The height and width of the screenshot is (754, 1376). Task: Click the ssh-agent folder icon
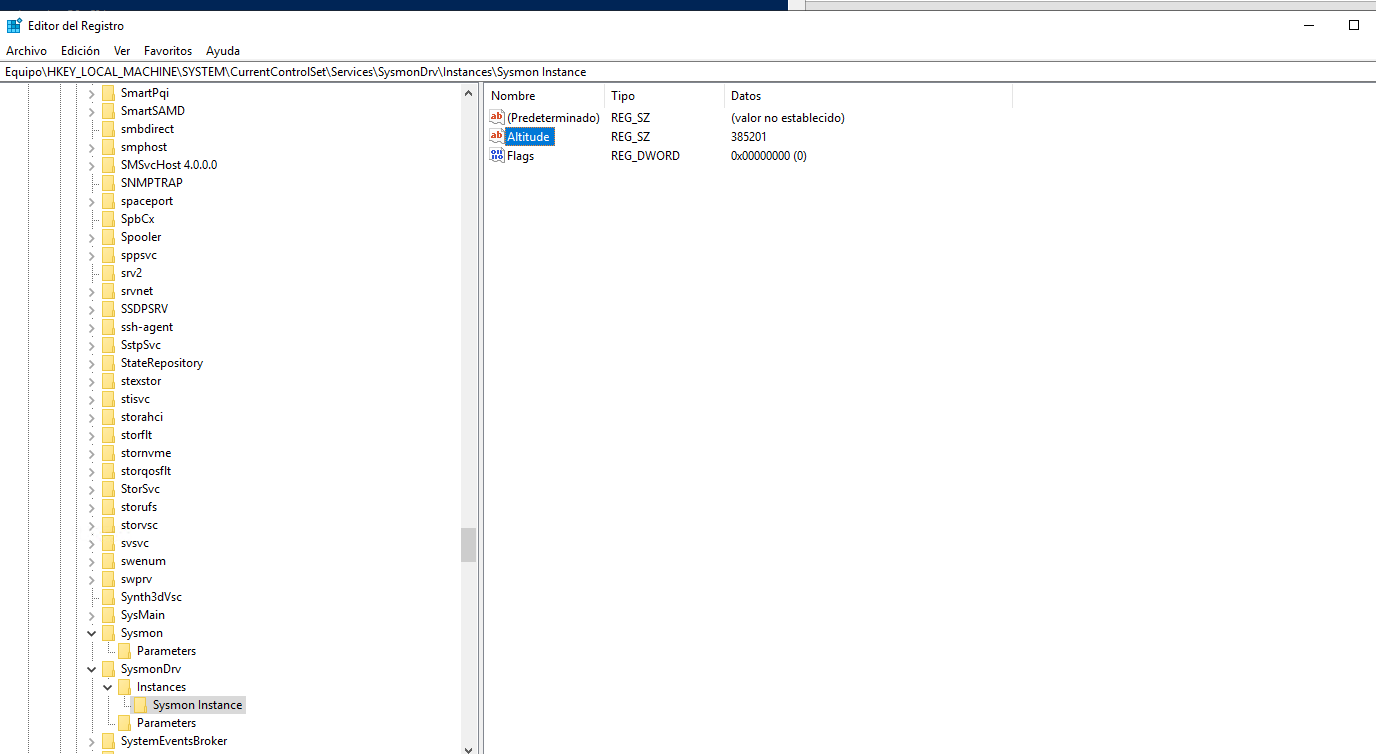[109, 327]
